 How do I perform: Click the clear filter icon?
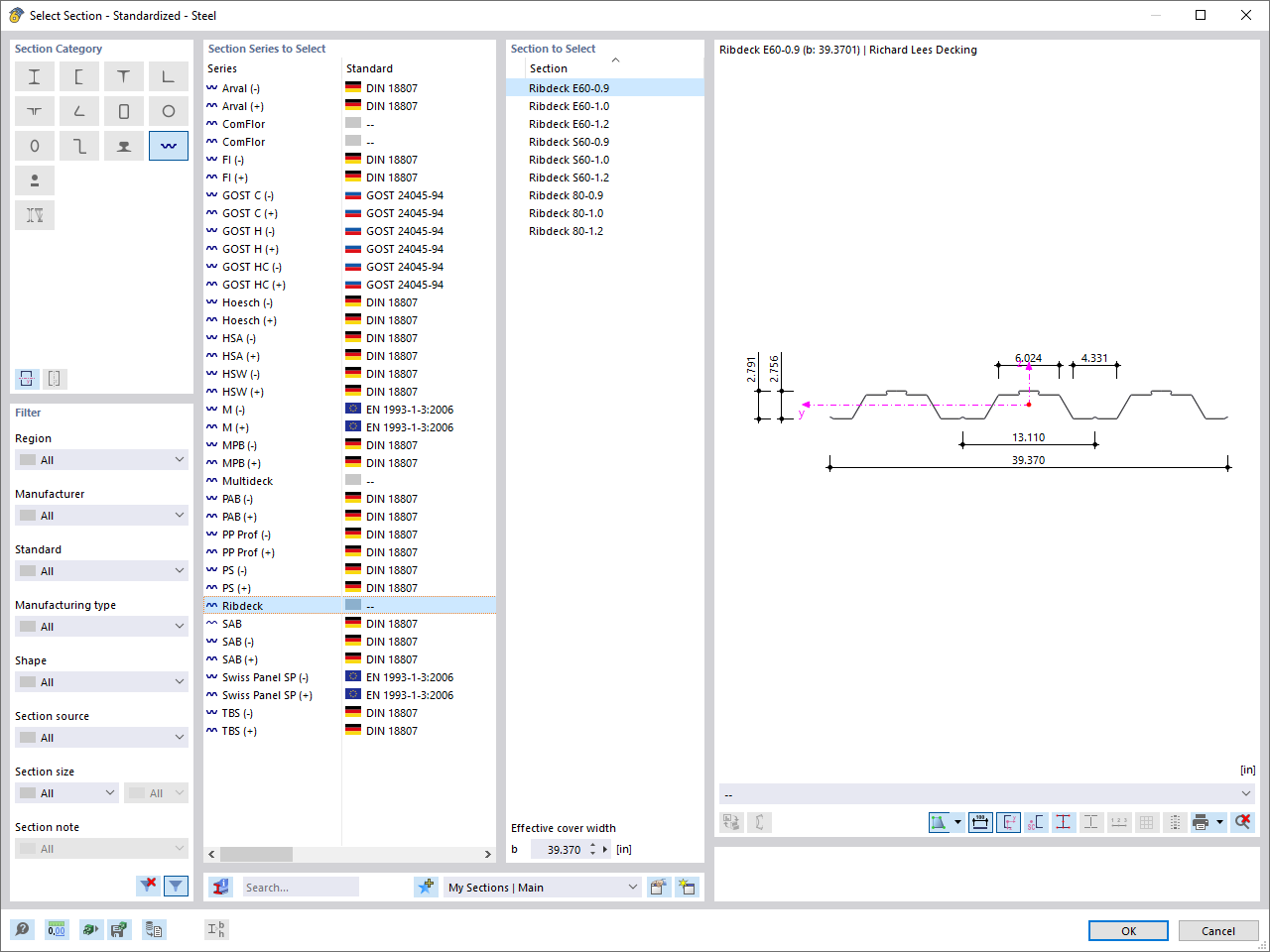148,886
